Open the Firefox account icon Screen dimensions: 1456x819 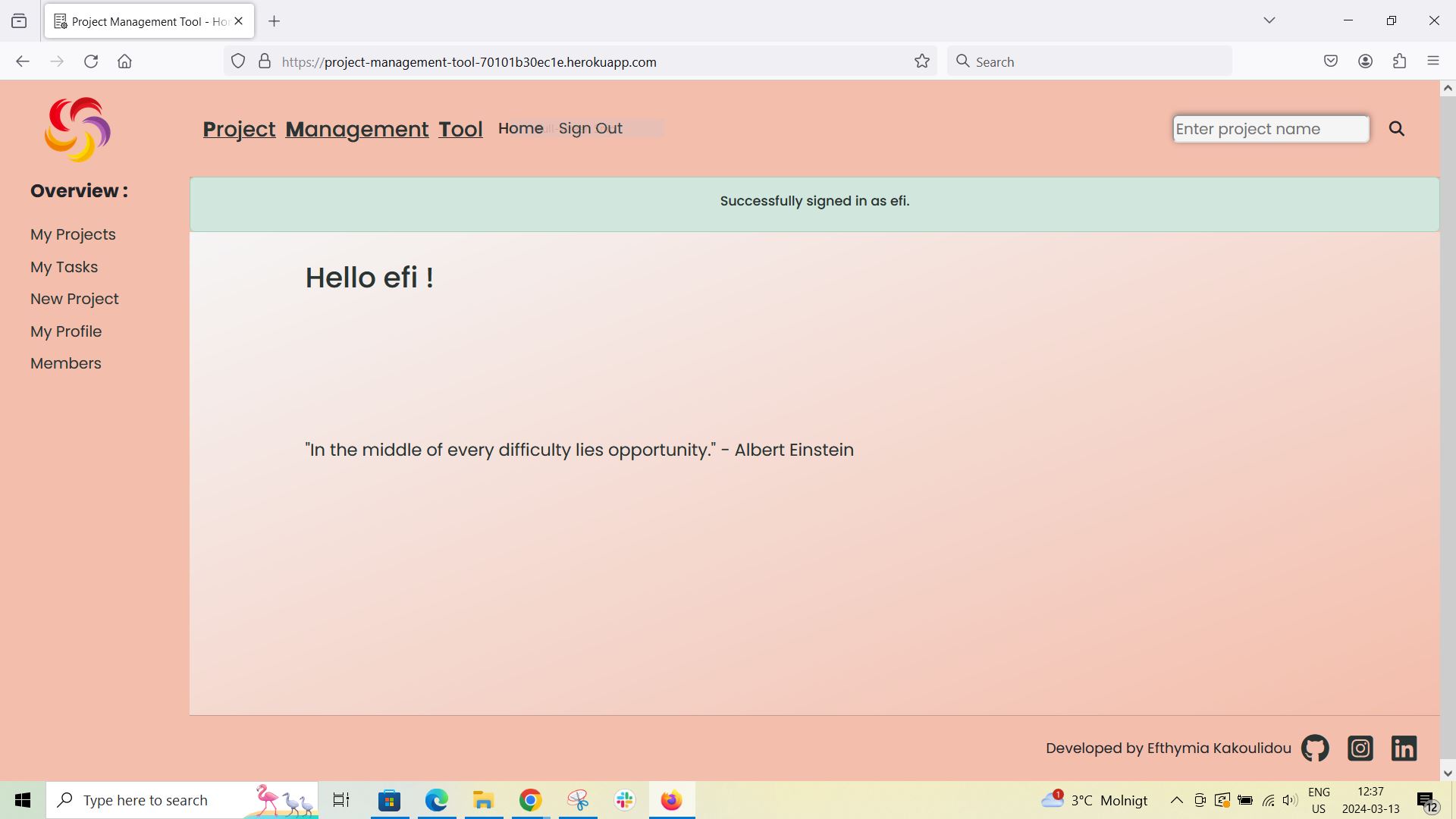[1366, 61]
